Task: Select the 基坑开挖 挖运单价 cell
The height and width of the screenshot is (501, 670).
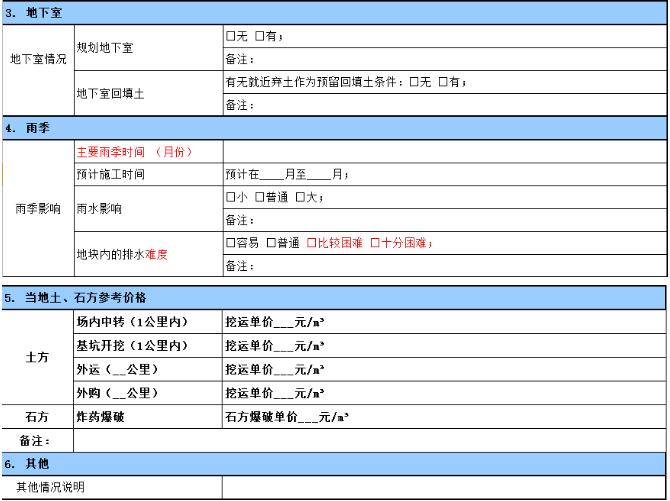Action: (x=443, y=346)
